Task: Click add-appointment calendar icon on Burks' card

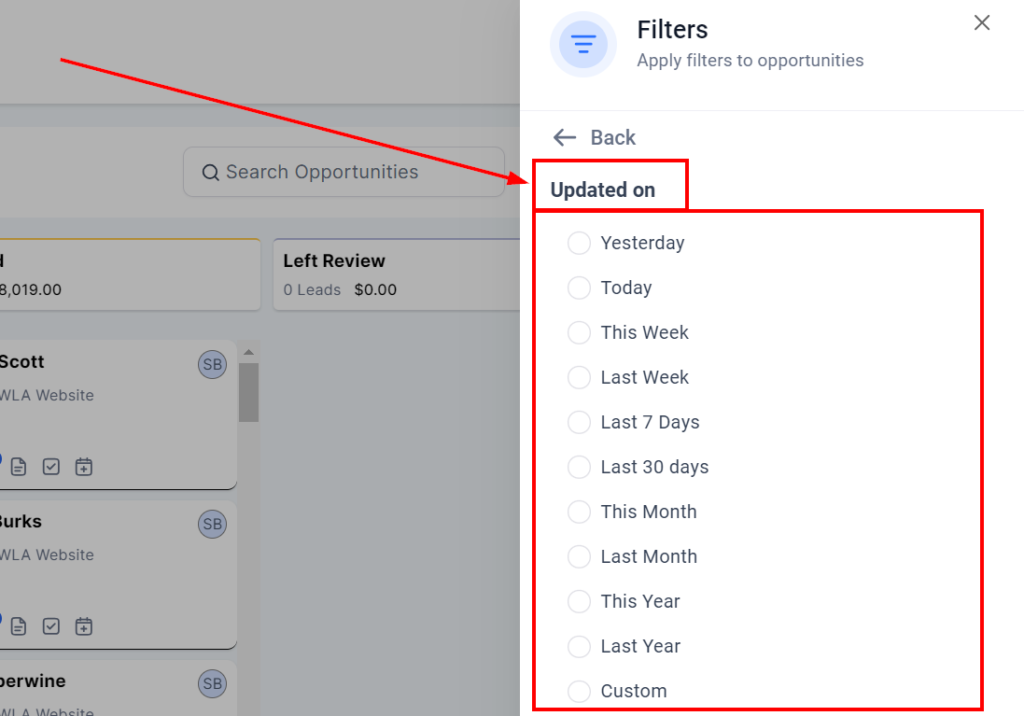Action: click(84, 627)
